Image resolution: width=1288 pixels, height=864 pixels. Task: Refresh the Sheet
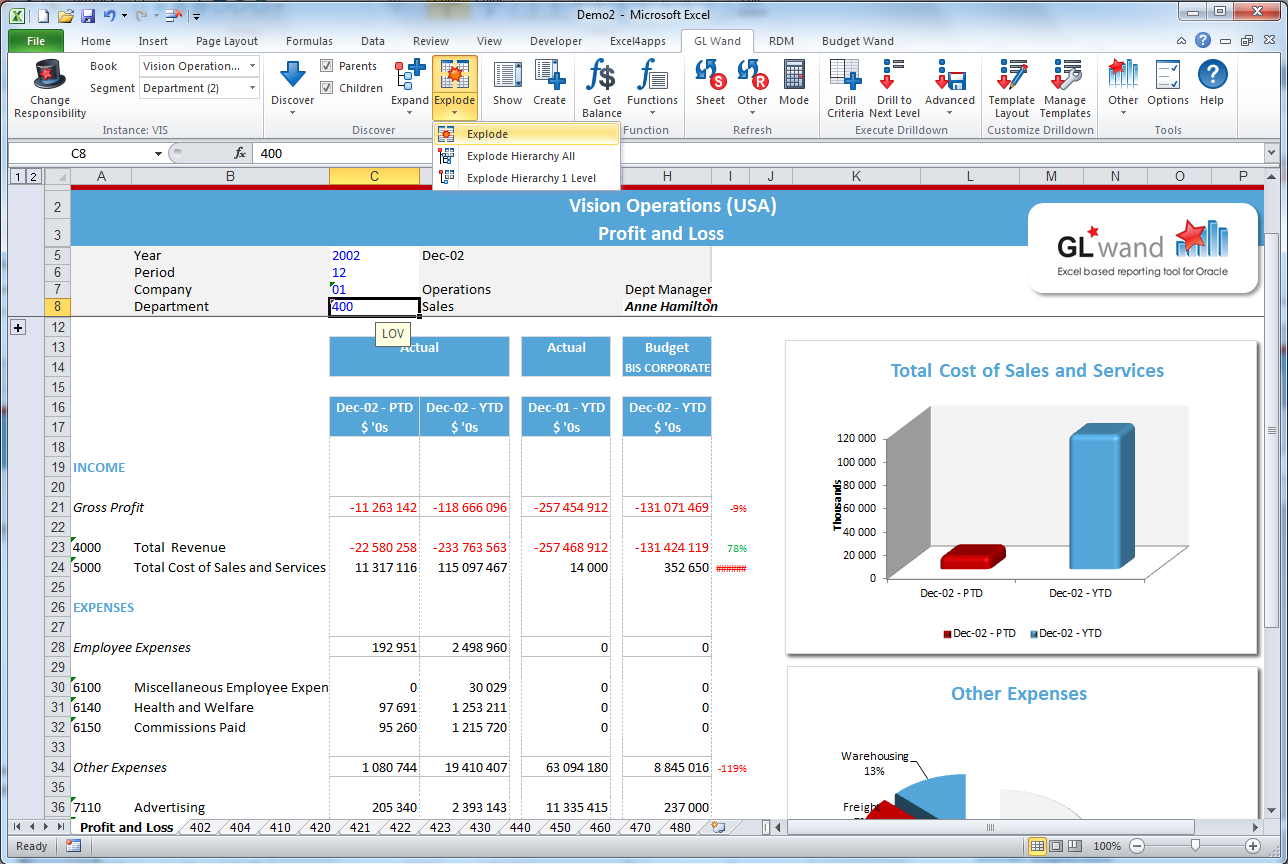pos(711,82)
